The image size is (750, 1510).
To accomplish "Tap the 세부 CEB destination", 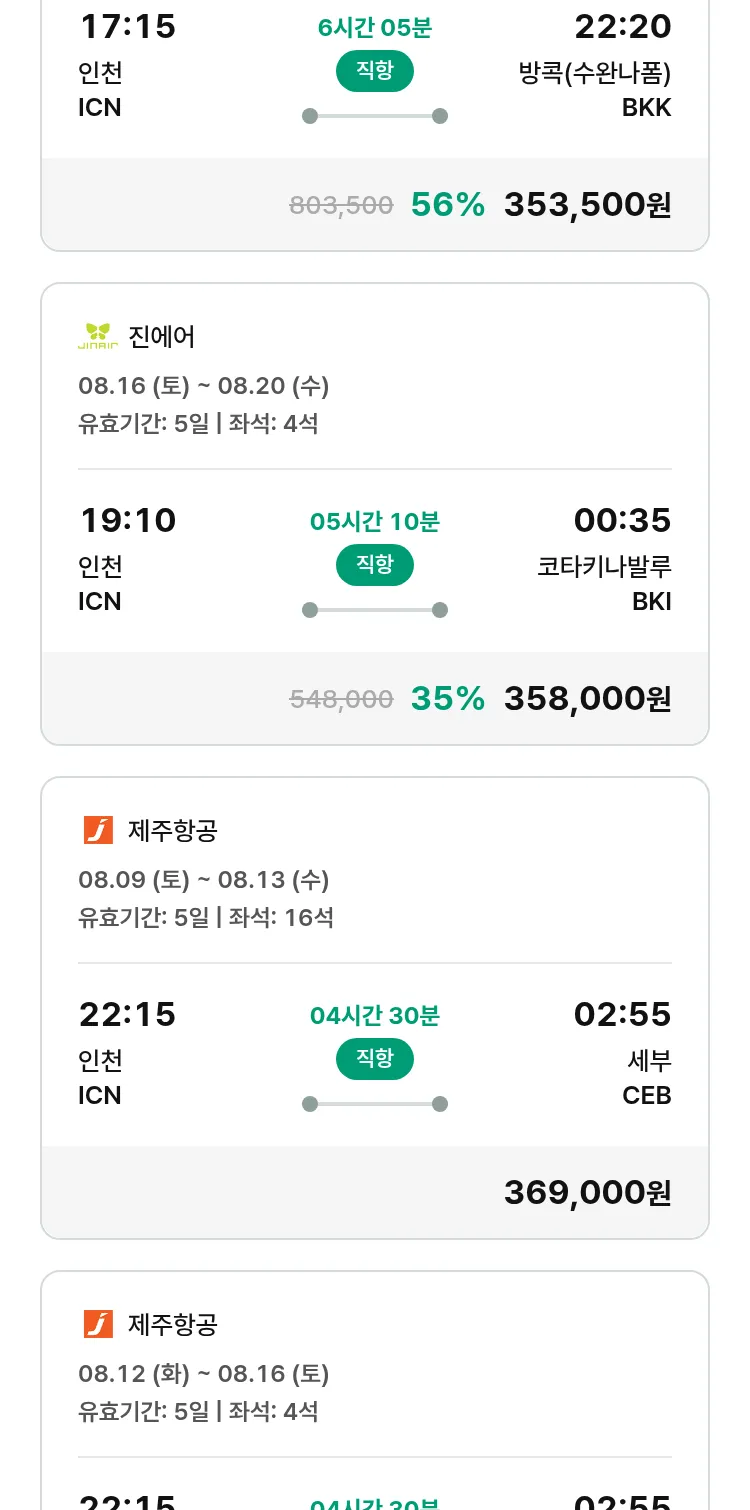I will pyautogui.click(x=646, y=1077).
